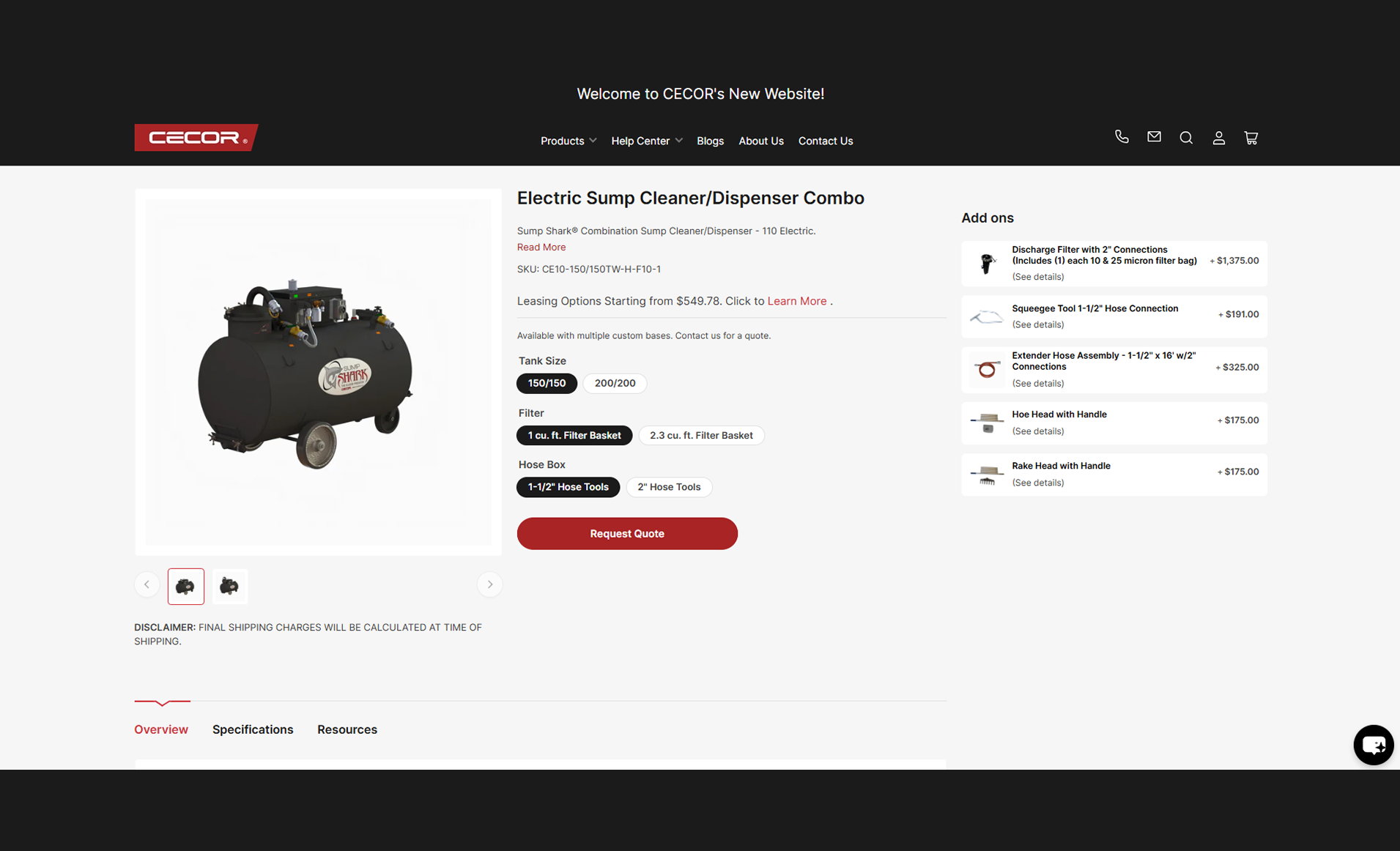Switch to the Resources tab

click(x=347, y=729)
